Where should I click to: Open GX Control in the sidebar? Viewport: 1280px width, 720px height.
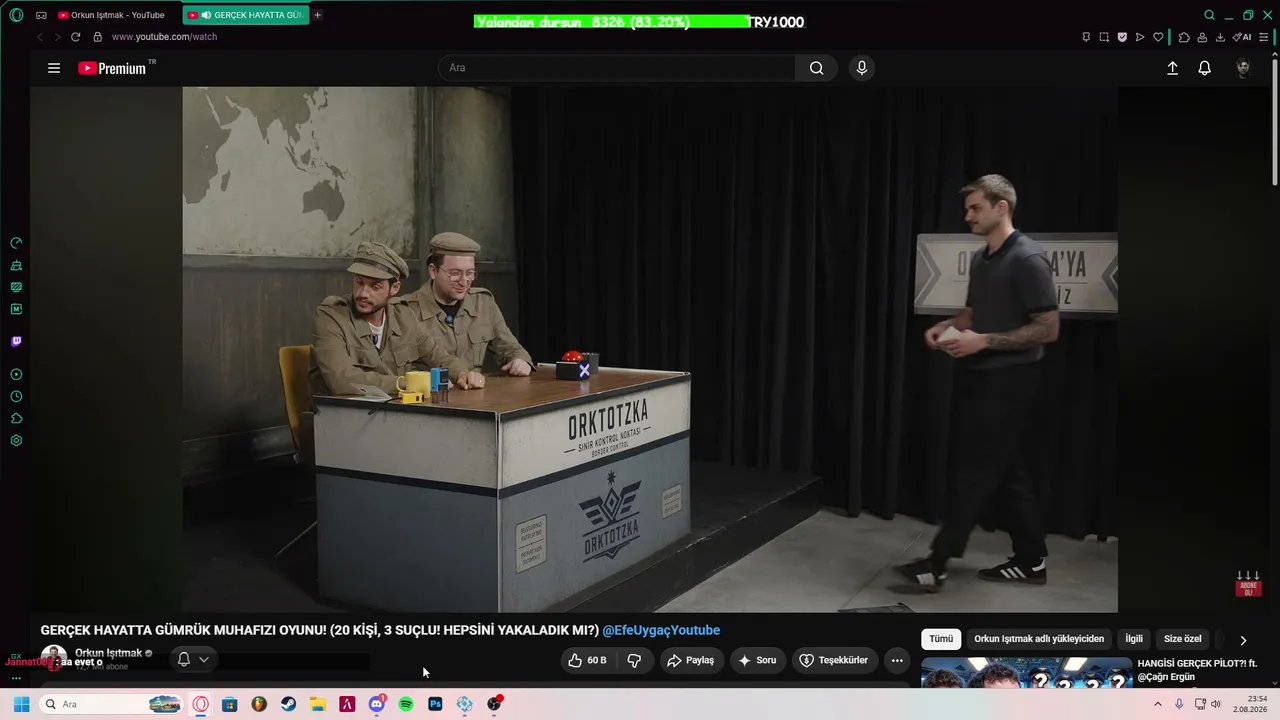16,243
